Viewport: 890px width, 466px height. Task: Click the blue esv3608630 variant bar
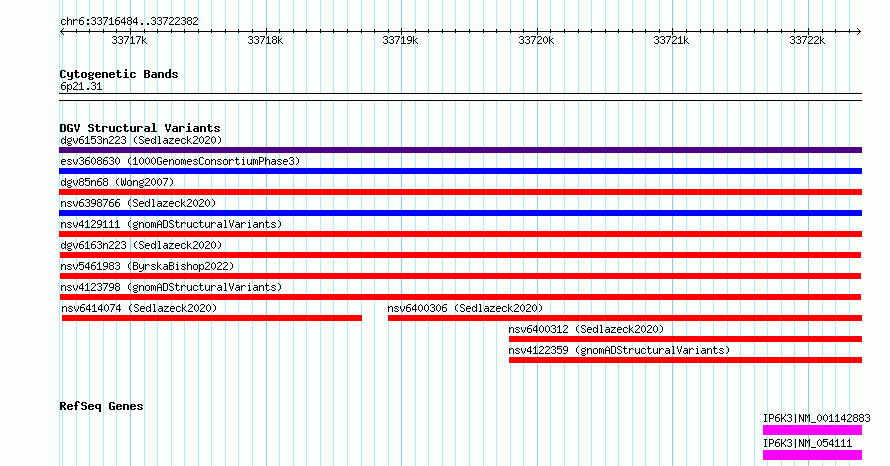pyautogui.click(x=460, y=171)
